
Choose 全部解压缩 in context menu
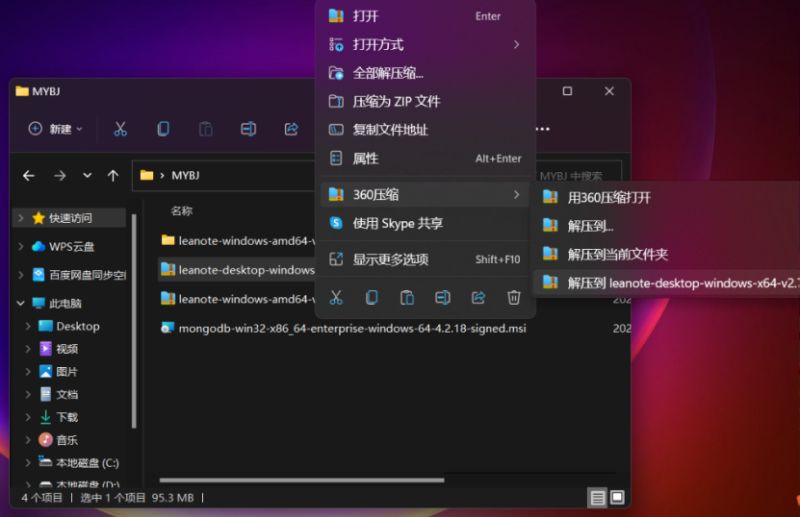coord(425,73)
